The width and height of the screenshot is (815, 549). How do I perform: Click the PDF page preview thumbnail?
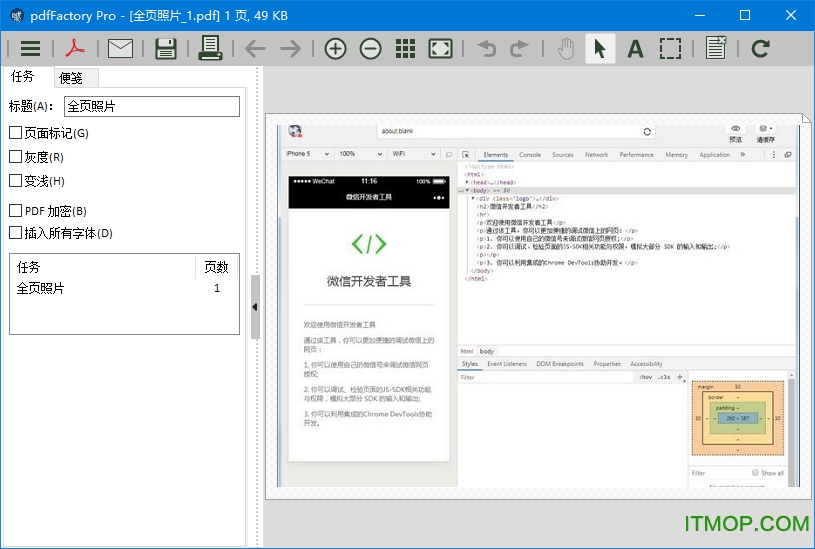tap(538, 306)
